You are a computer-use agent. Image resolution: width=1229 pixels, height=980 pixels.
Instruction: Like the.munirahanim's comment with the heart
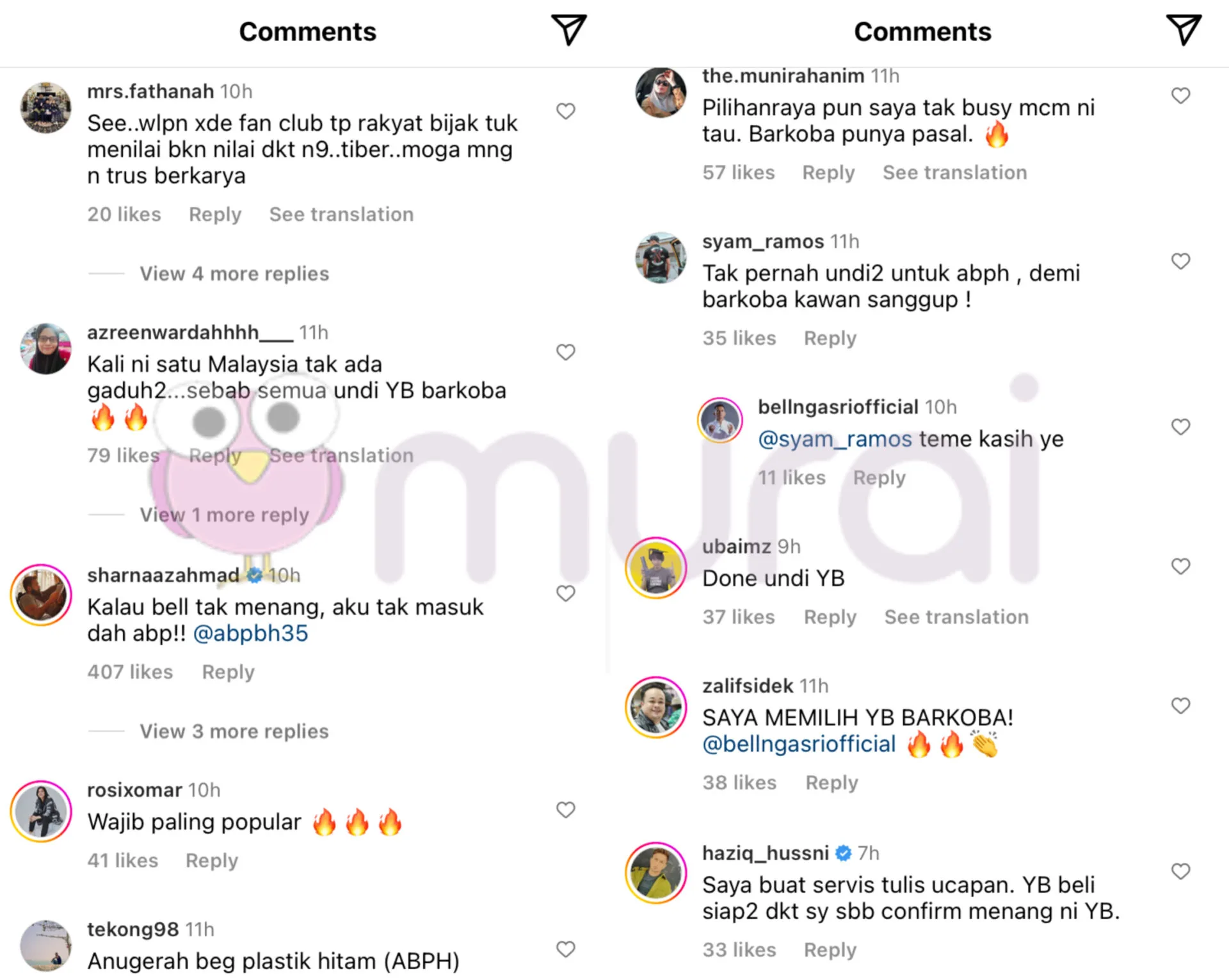[x=1181, y=96]
